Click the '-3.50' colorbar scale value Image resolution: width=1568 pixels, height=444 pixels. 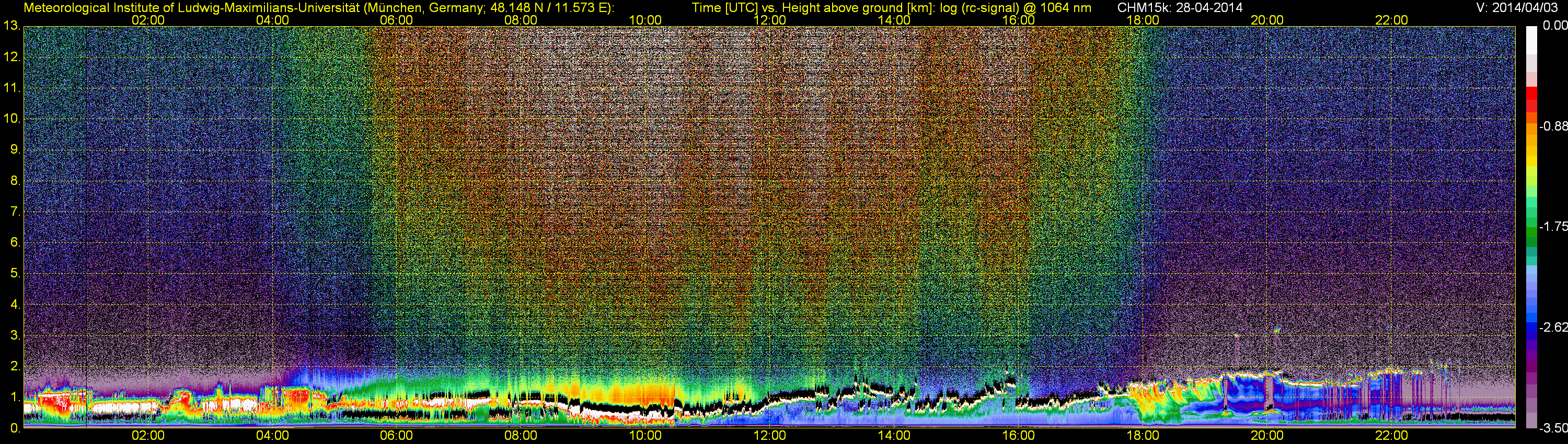(x=1553, y=428)
